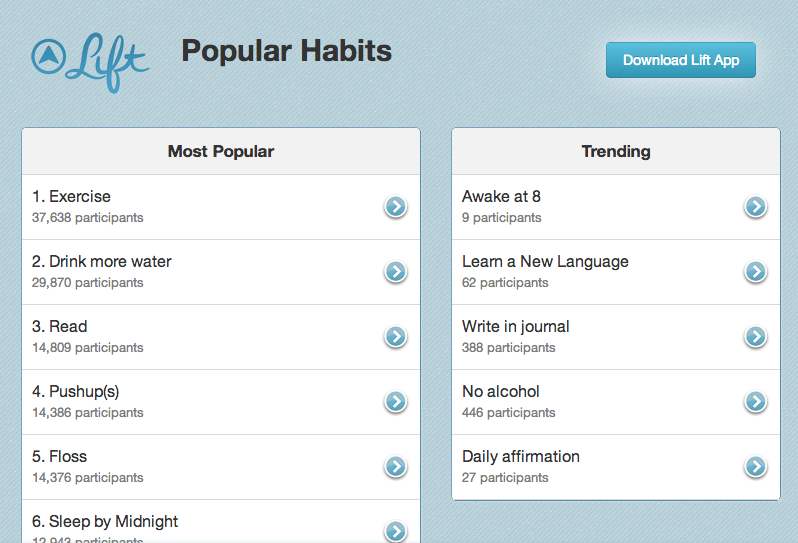
Task: Click the arrow icon beside Read
Action: [x=396, y=337]
